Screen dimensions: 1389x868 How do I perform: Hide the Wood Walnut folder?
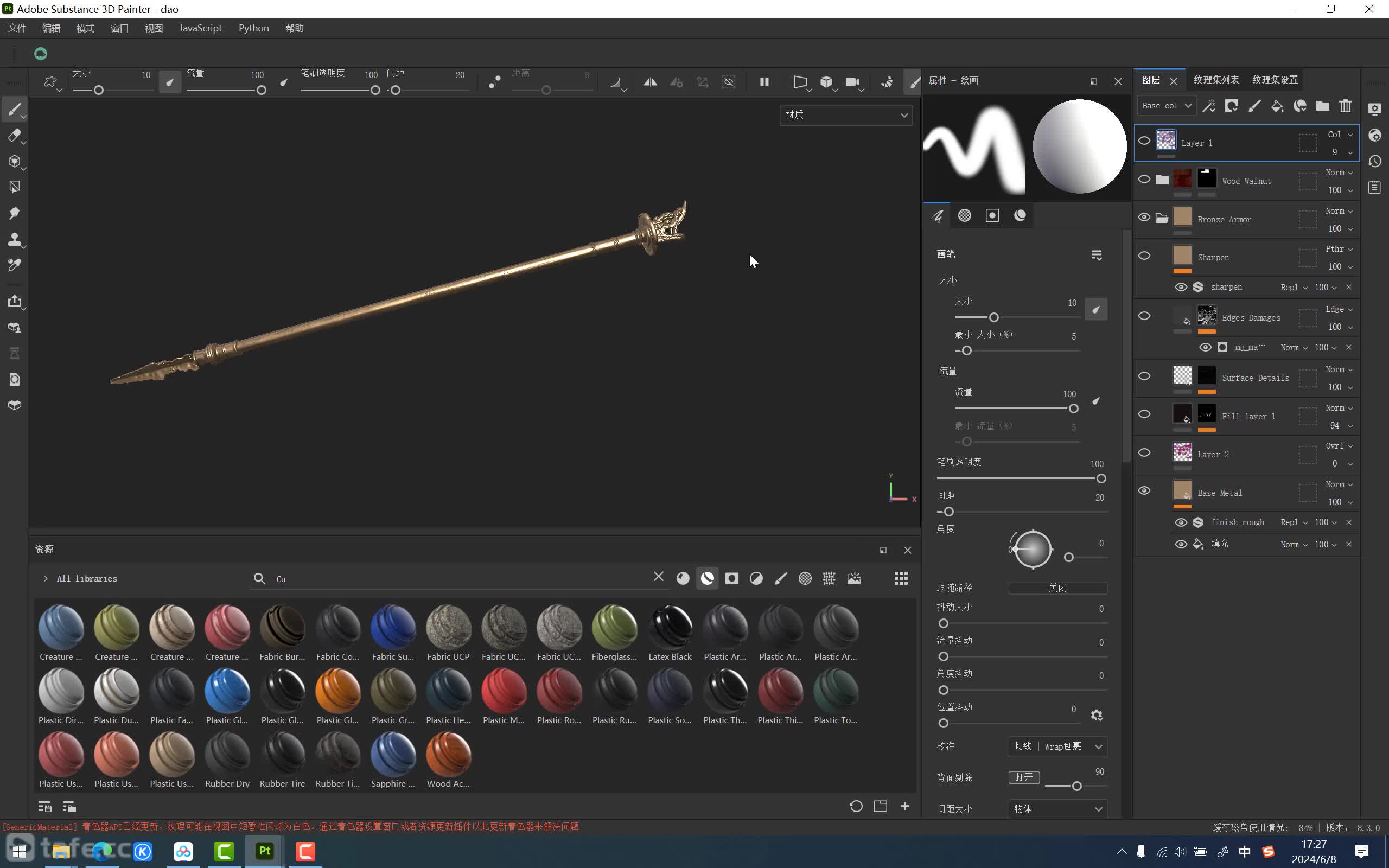[1144, 179]
